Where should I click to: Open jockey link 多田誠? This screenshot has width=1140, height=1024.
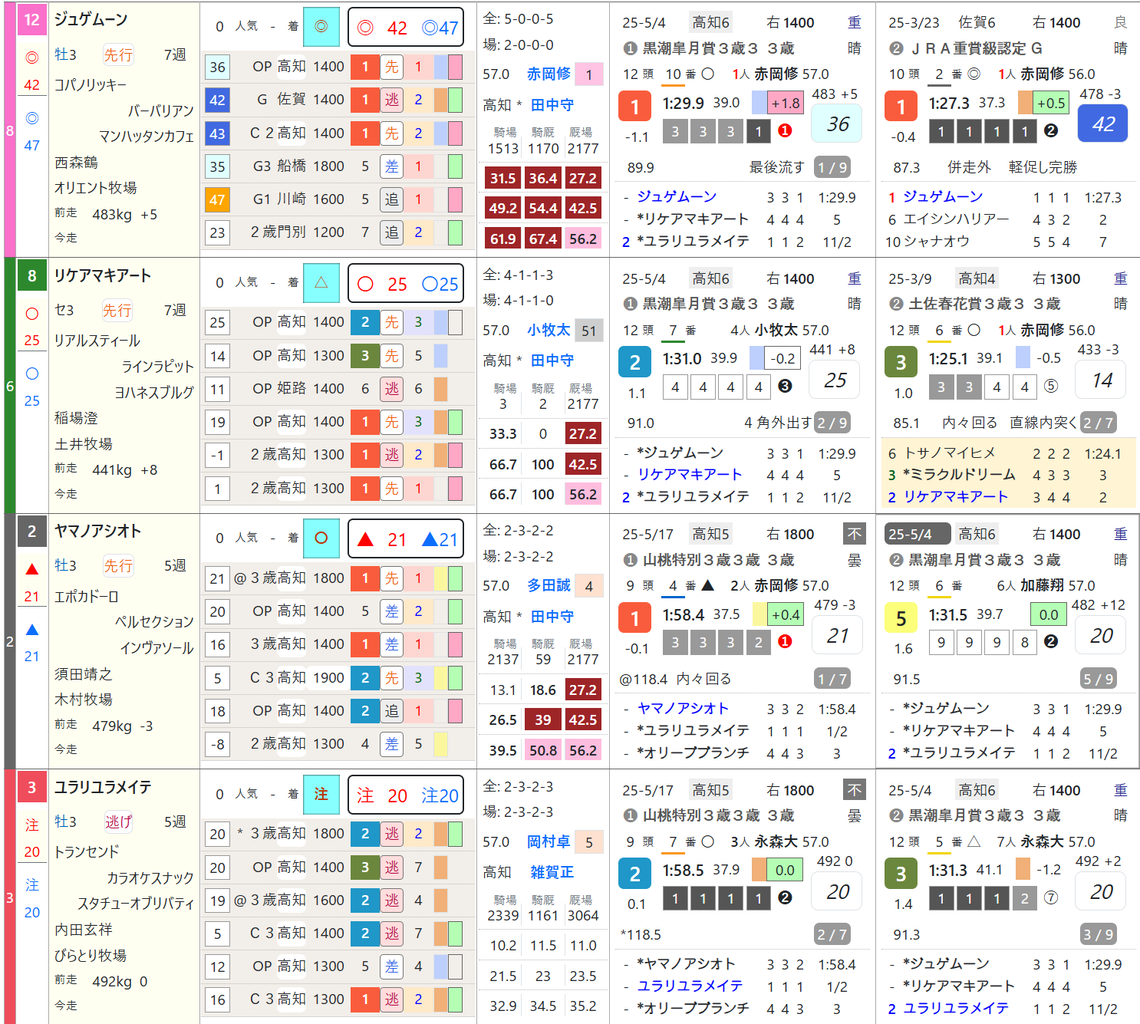tap(549, 585)
